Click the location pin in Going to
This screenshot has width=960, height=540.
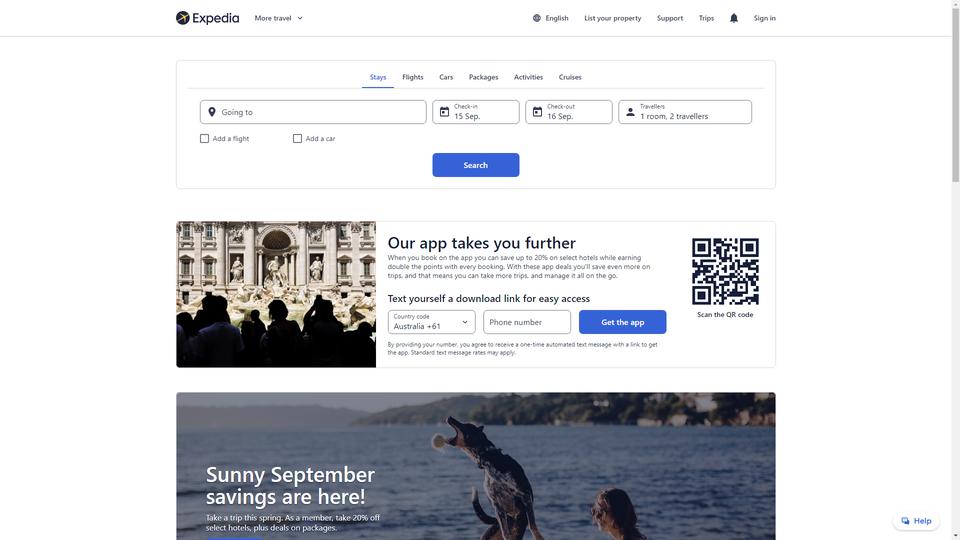tap(212, 112)
